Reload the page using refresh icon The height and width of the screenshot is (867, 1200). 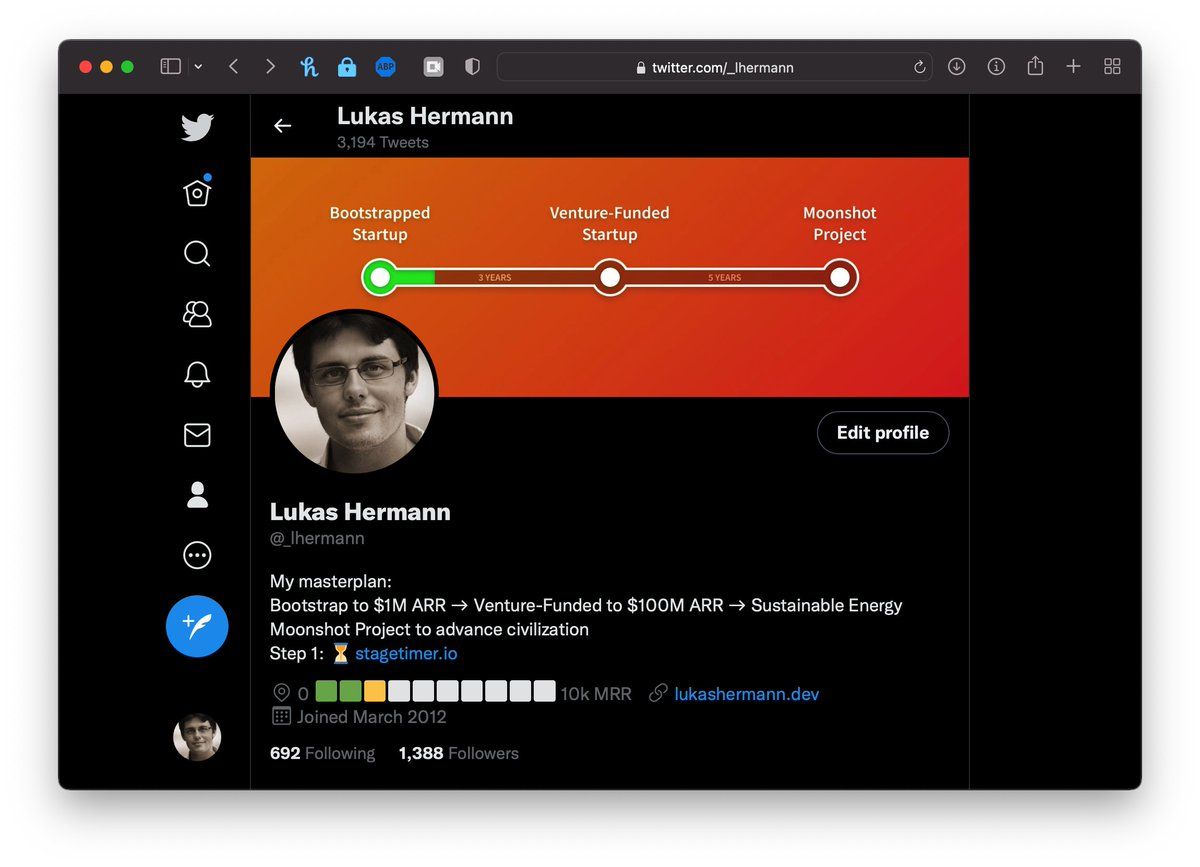[920, 67]
